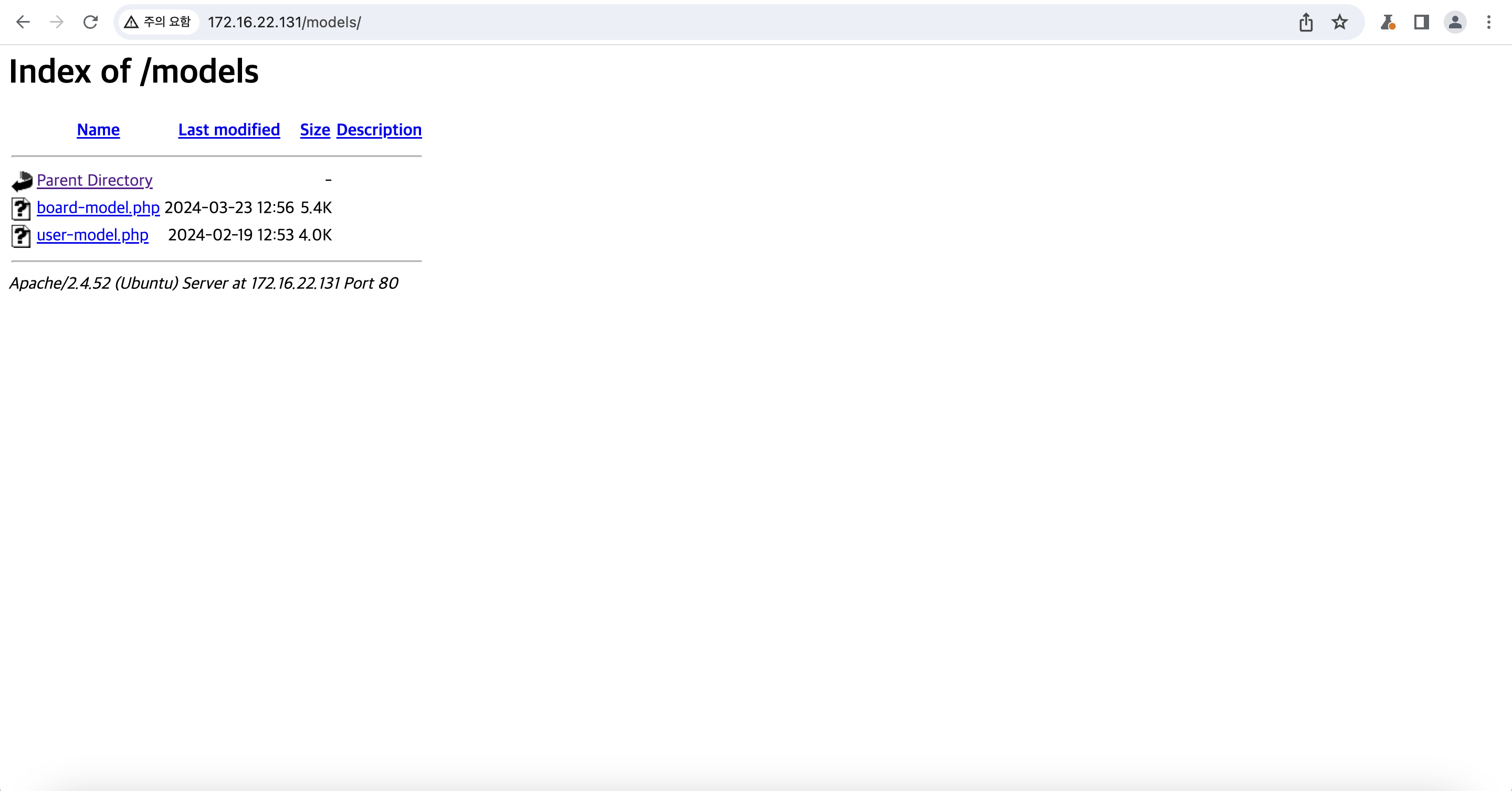Click the file icon beside user-model.php
Viewport: 1512px width, 791px height.
click(x=21, y=236)
